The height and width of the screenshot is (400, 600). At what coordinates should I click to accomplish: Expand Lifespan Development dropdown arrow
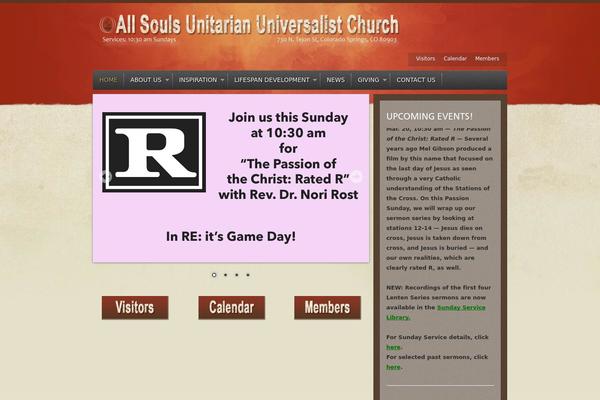pyautogui.click(x=315, y=80)
